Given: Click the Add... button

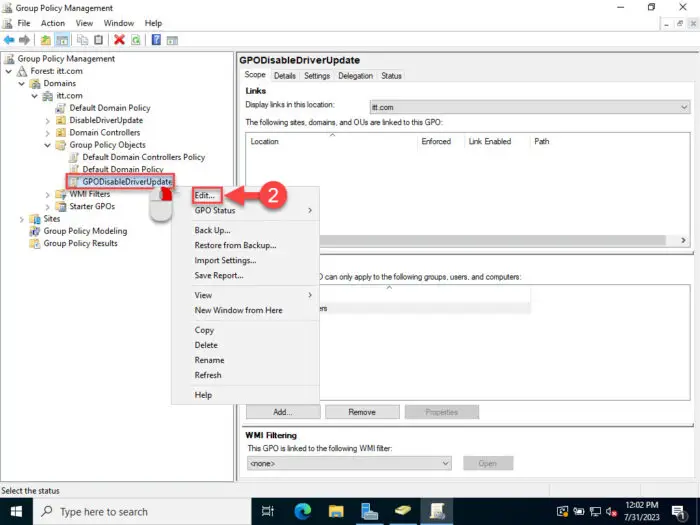Looking at the screenshot, I should pos(283,412).
